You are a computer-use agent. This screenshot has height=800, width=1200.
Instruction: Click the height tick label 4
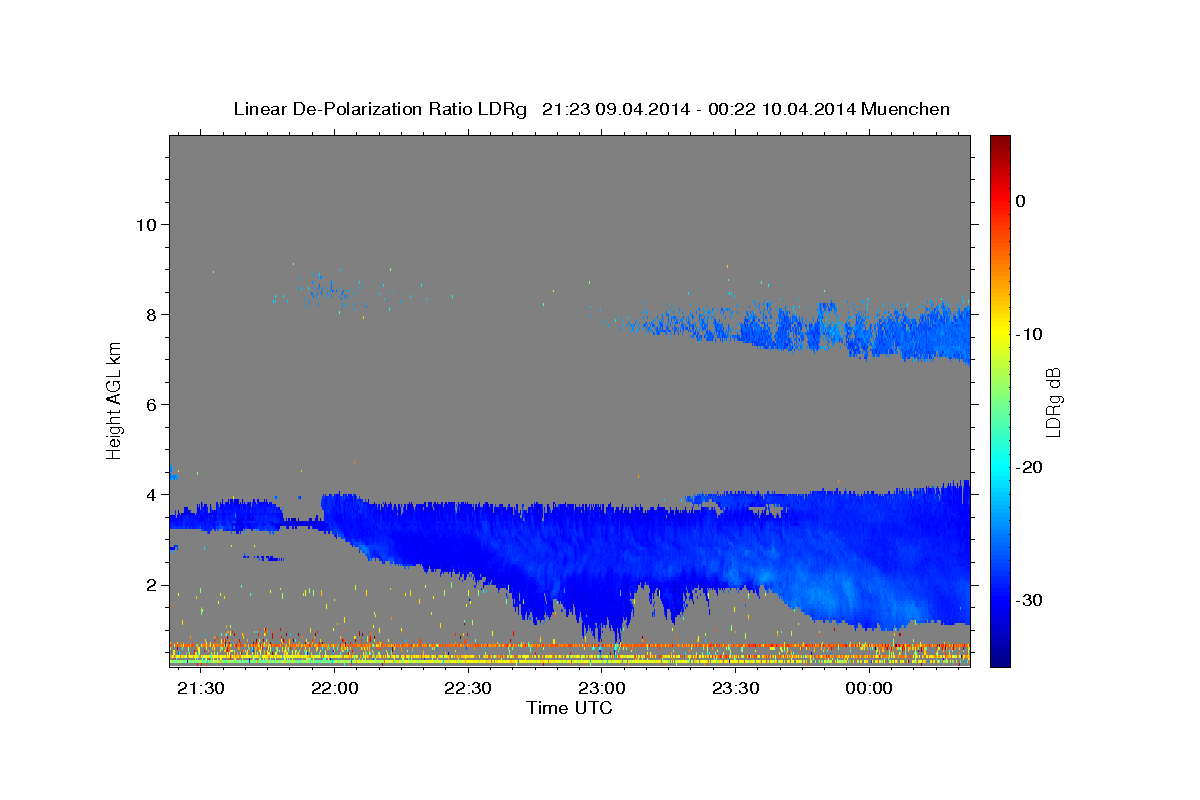pos(150,494)
